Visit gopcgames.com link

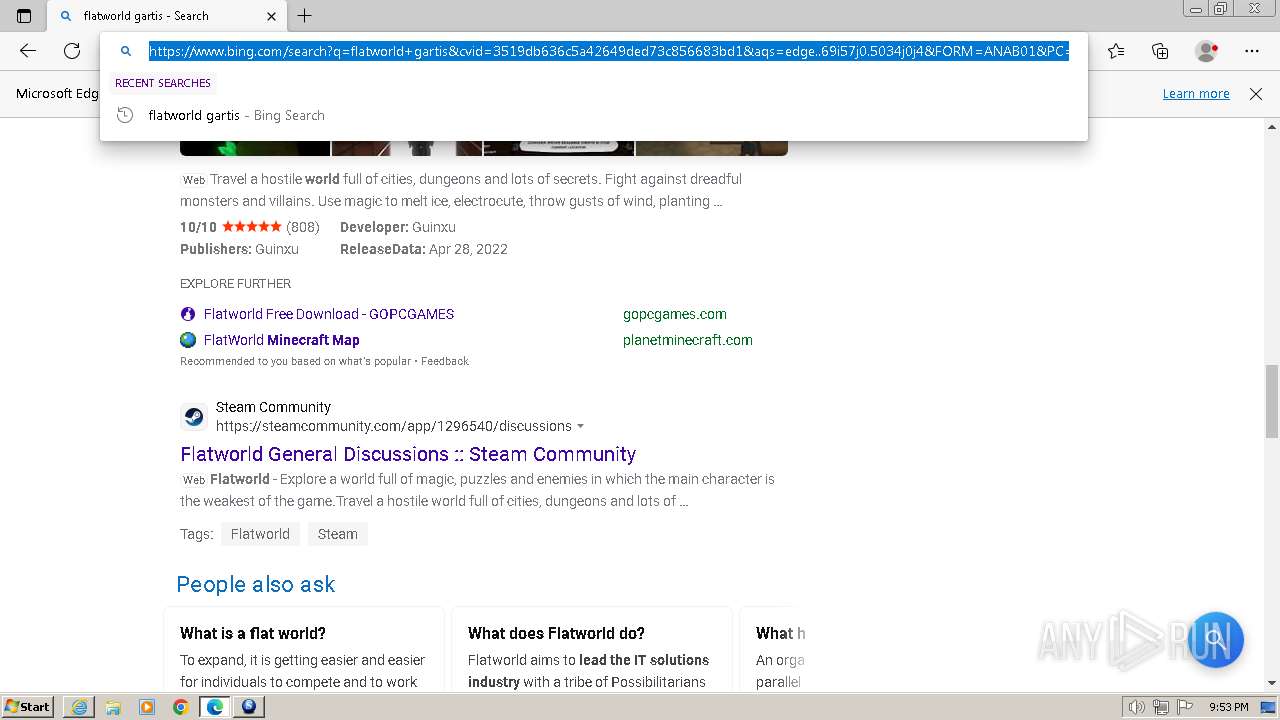675,314
